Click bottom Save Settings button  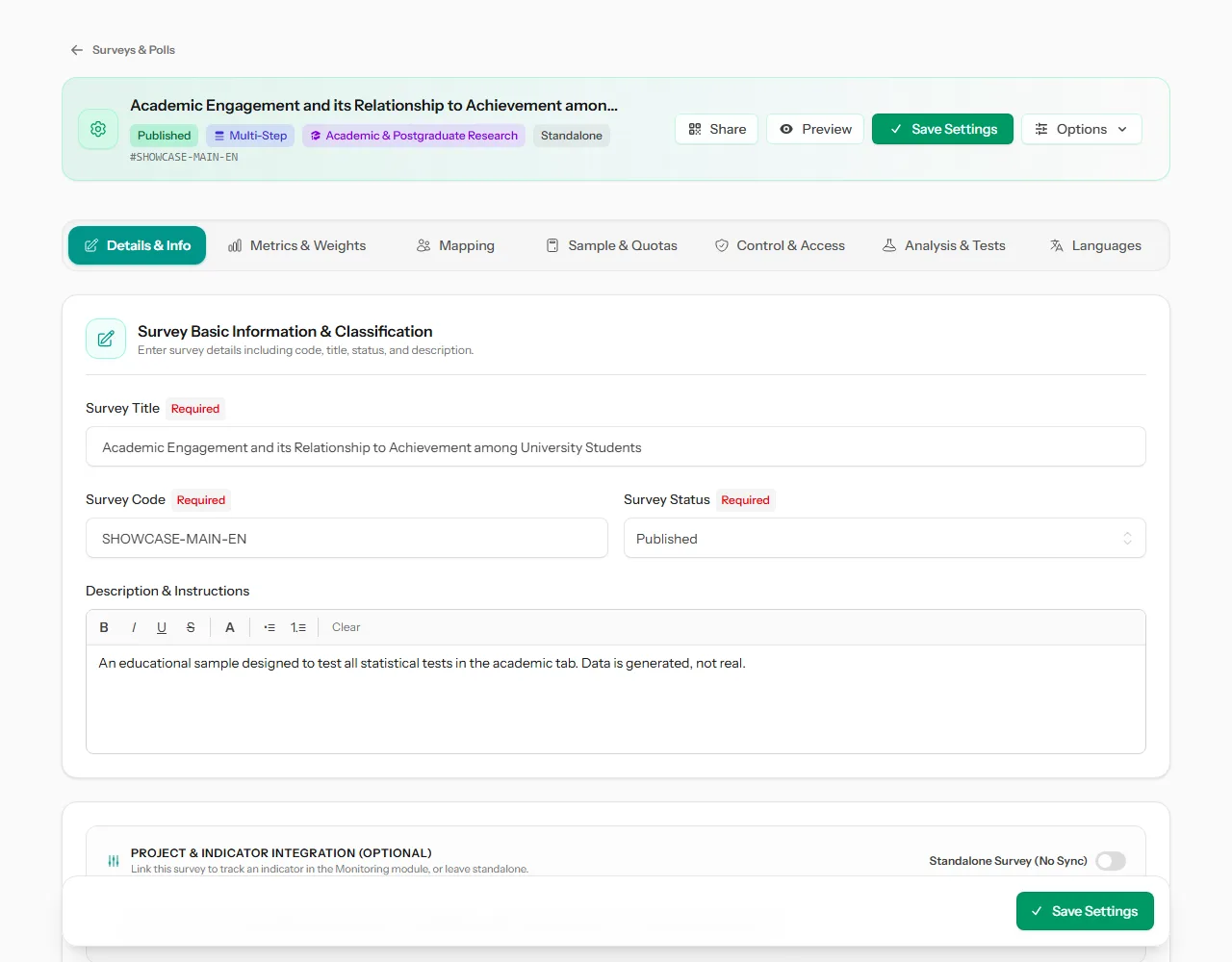pyautogui.click(x=1085, y=911)
